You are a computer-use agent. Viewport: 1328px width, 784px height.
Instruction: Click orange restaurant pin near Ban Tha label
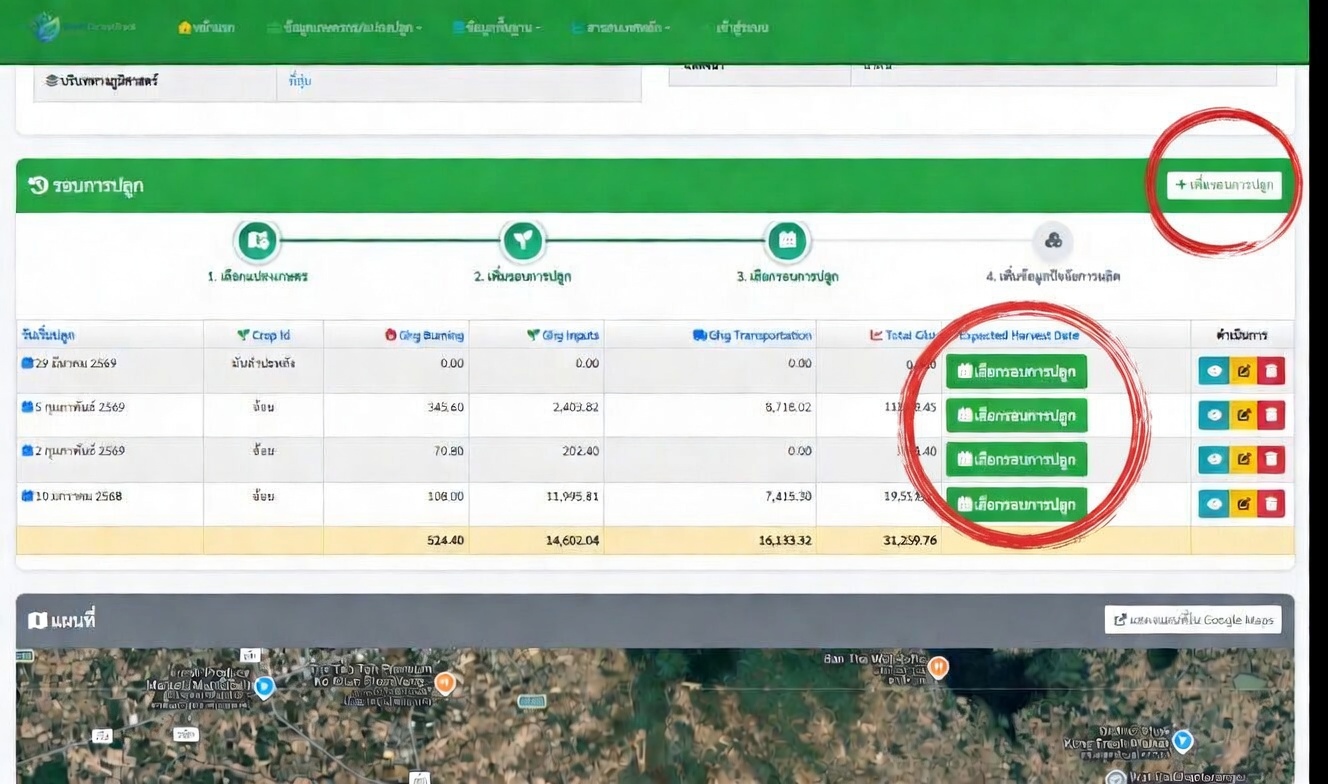coord(938,667)
